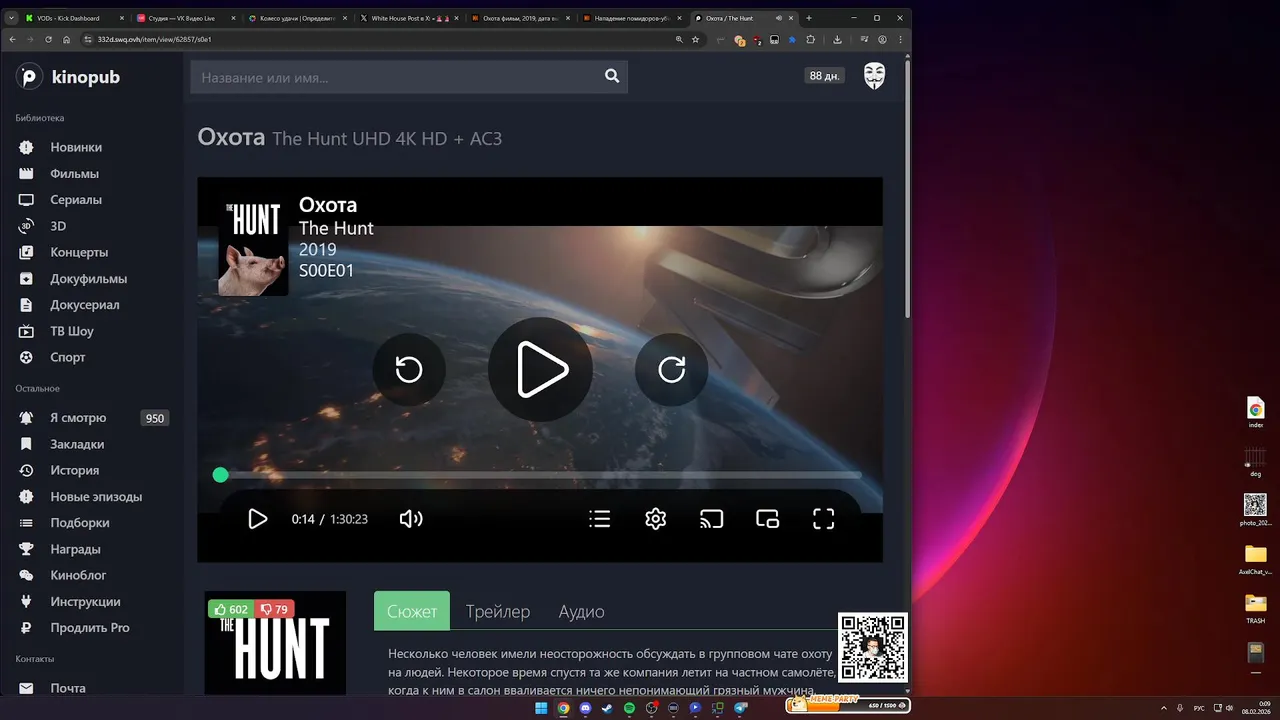Open player settings gear
The height and width of the screenshot is (720, 1280).
(x=656, y=519)
